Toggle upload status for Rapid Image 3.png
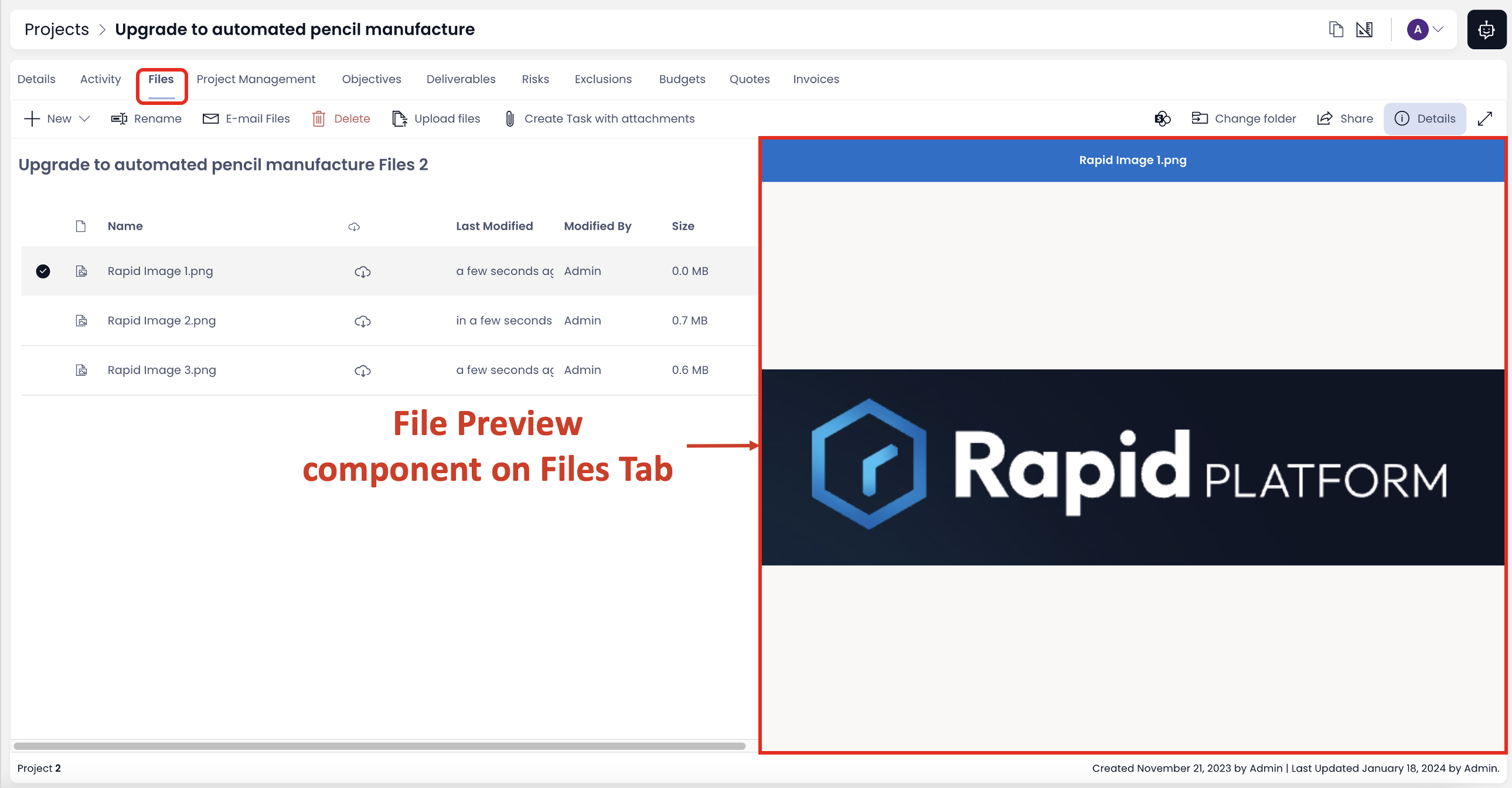 [x=362, y=370]
